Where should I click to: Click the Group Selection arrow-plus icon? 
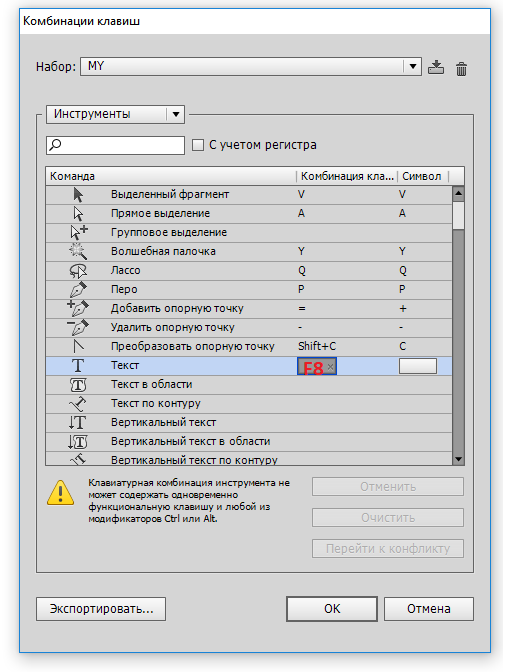point(79,232)
